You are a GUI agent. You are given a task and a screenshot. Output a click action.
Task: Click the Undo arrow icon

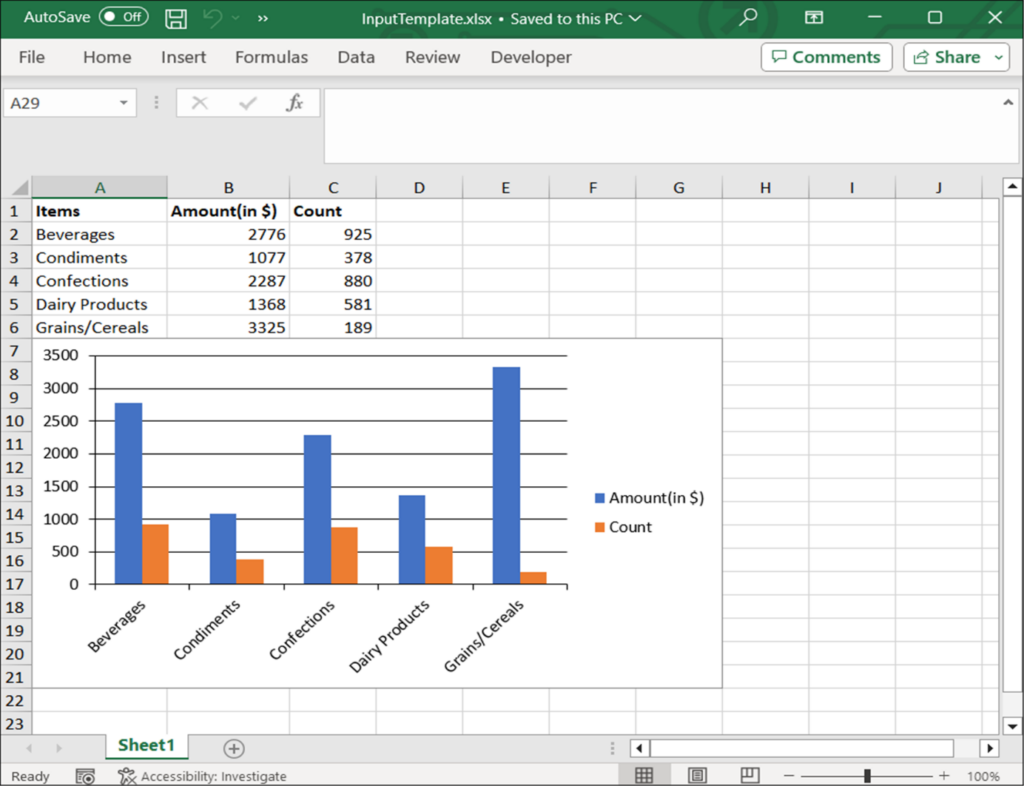click(x=212, y=18)
